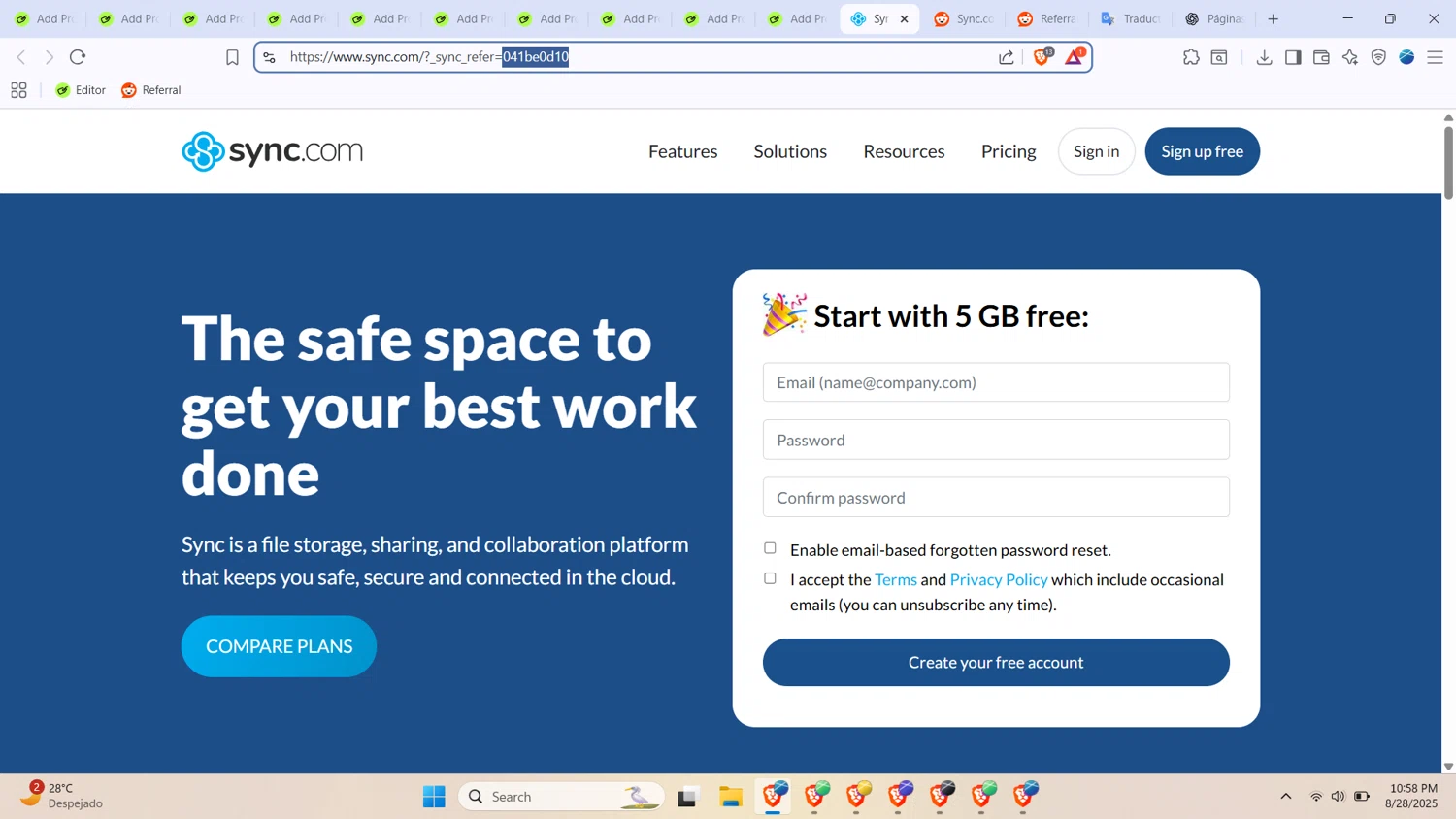
Task: Check the accept Terms and Privacy checkbox
Action: pos(770,578)
